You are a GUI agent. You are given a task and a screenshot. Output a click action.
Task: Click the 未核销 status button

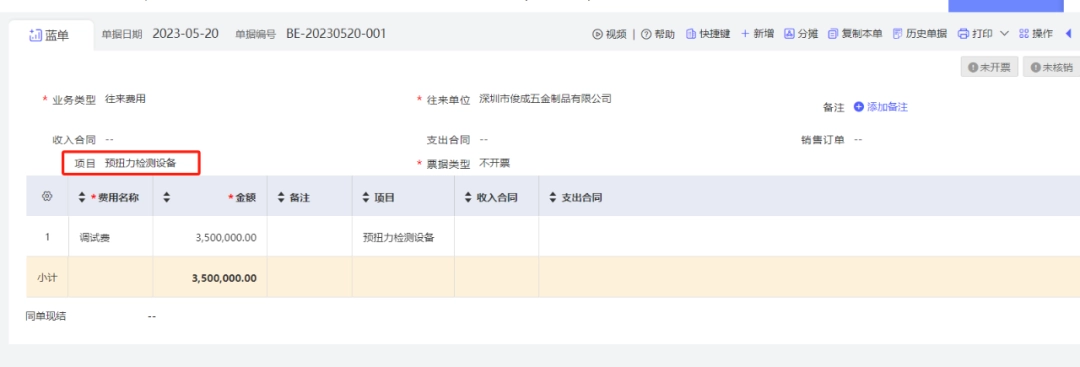1052,67
